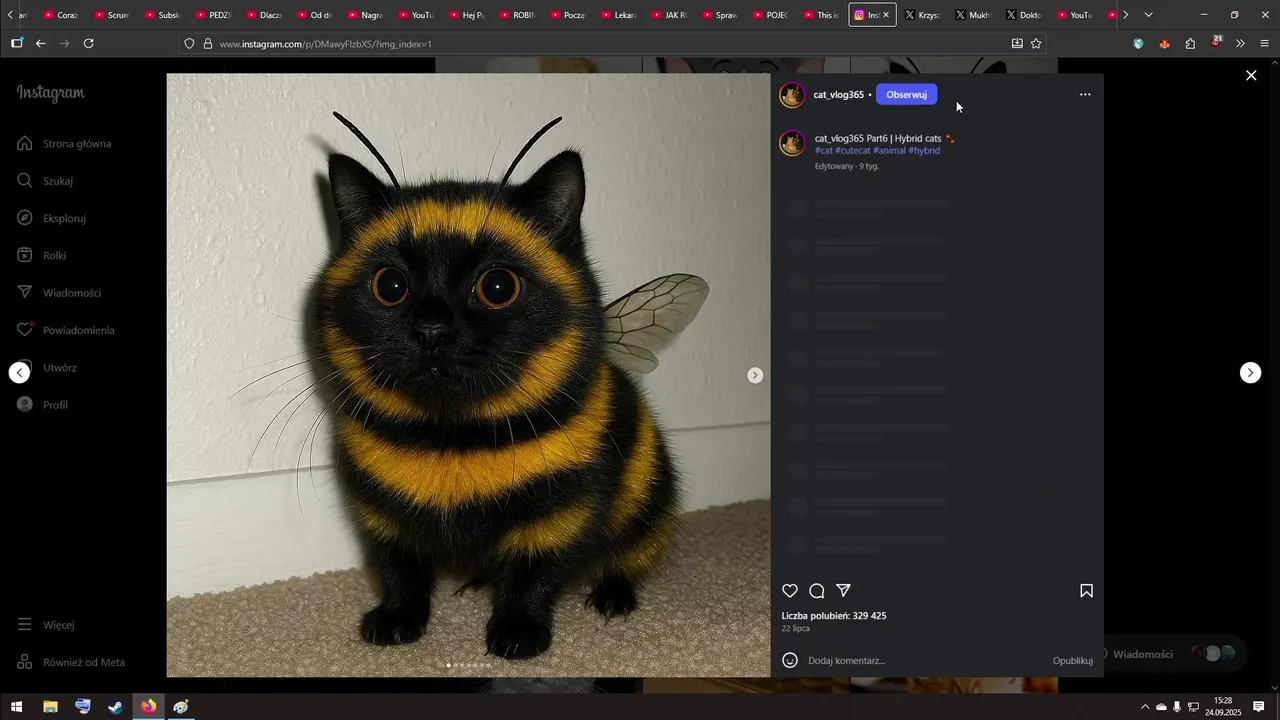Image resolution: width=1280 pixels, height=720 pixels.
Task: Click the 22 lipca post date
Action: tap(796, 629)
